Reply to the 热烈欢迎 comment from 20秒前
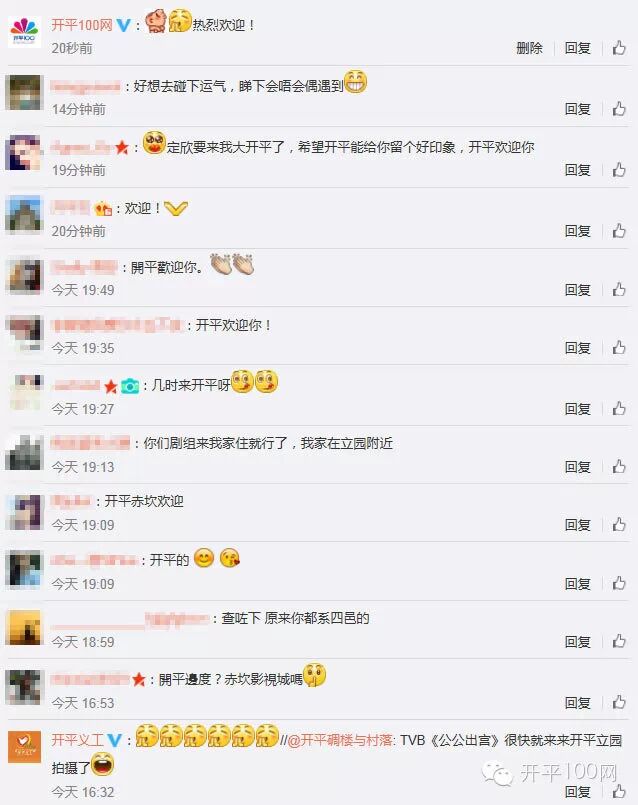This screenshot has width=638, height=805. [x=577, y=48]
